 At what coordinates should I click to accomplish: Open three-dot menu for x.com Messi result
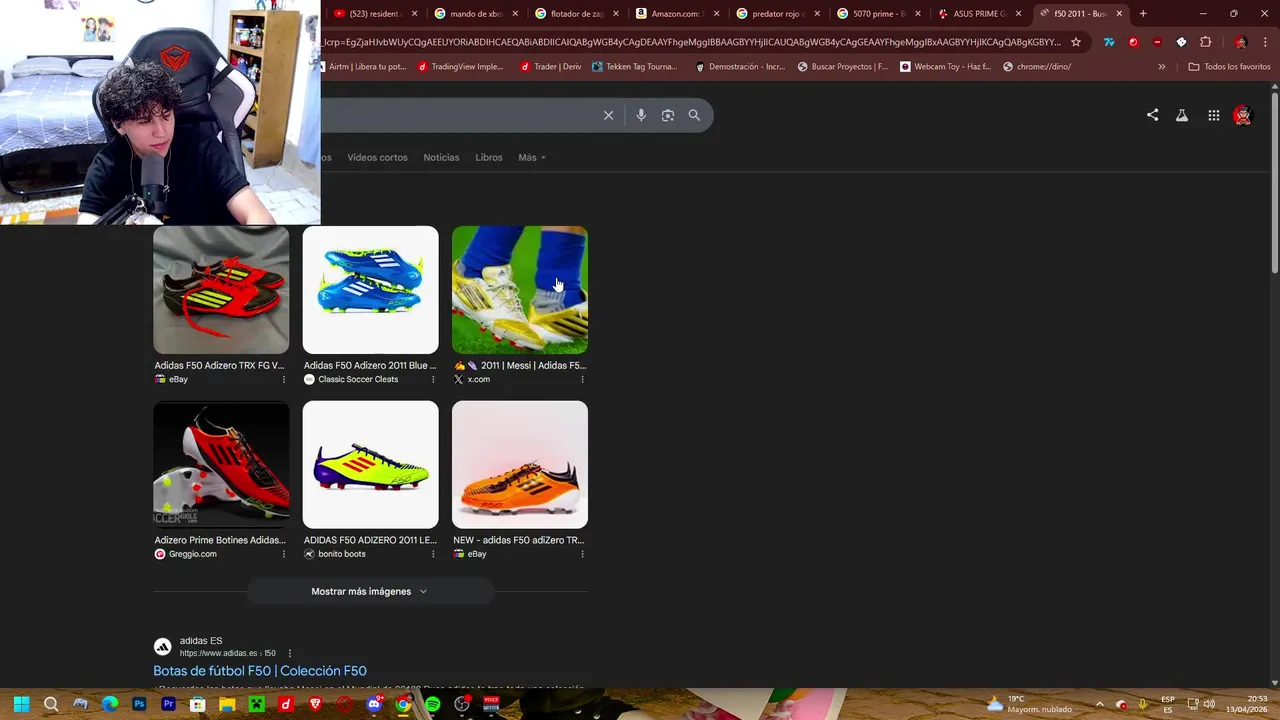582,379
